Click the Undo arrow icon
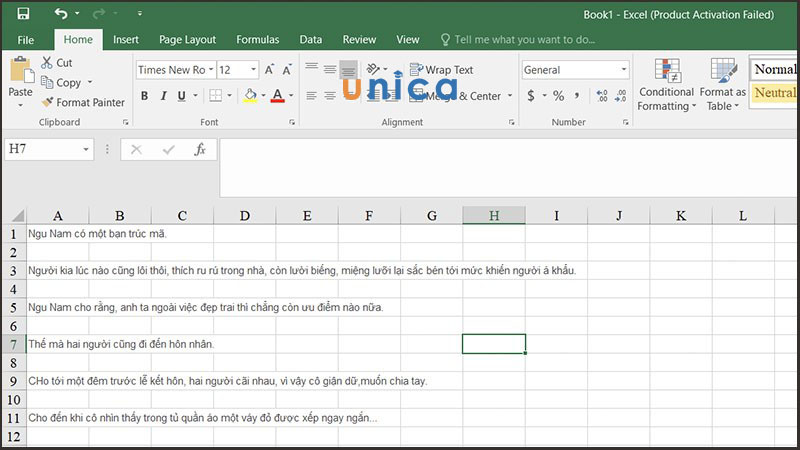The height and width of the screenshot is (450, 800). tap(61, 13)
